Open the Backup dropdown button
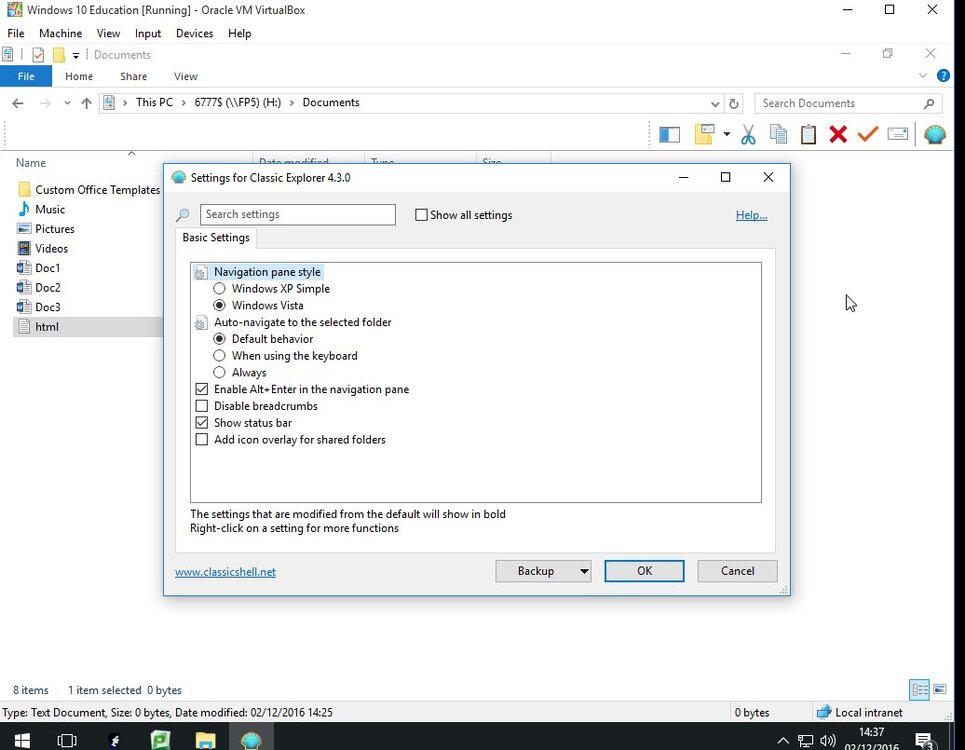The height and width of the screenshot is (750, 965). click(x=543, y=571)
